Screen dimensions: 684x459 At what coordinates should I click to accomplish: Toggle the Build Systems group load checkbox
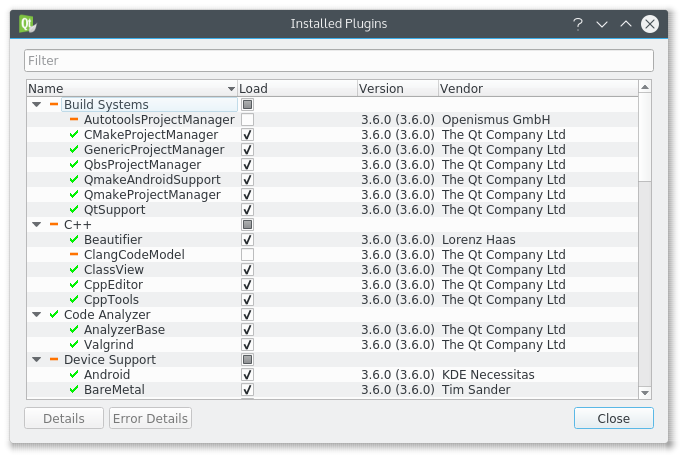[x=247, y=104]
